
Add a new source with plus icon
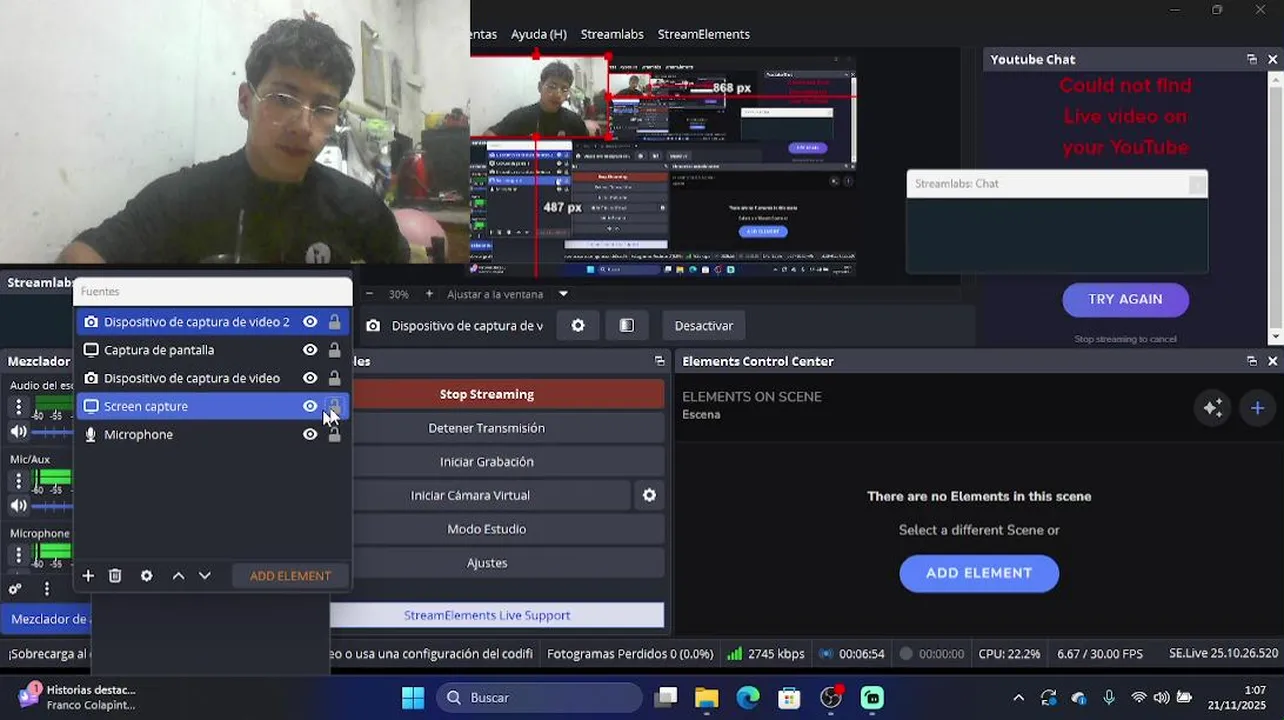click(x=88, y=576)
